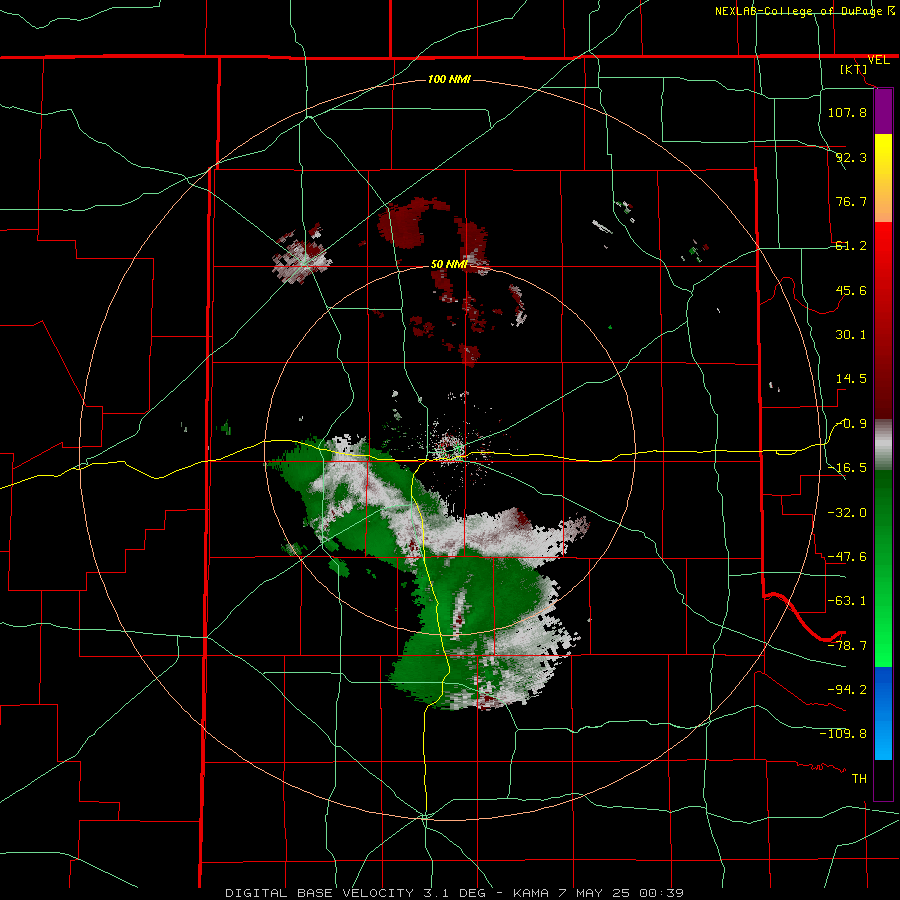Screen dimensions: 900x900
Task: Select the 14.5 legend value
Action: [x=851, y=379]
